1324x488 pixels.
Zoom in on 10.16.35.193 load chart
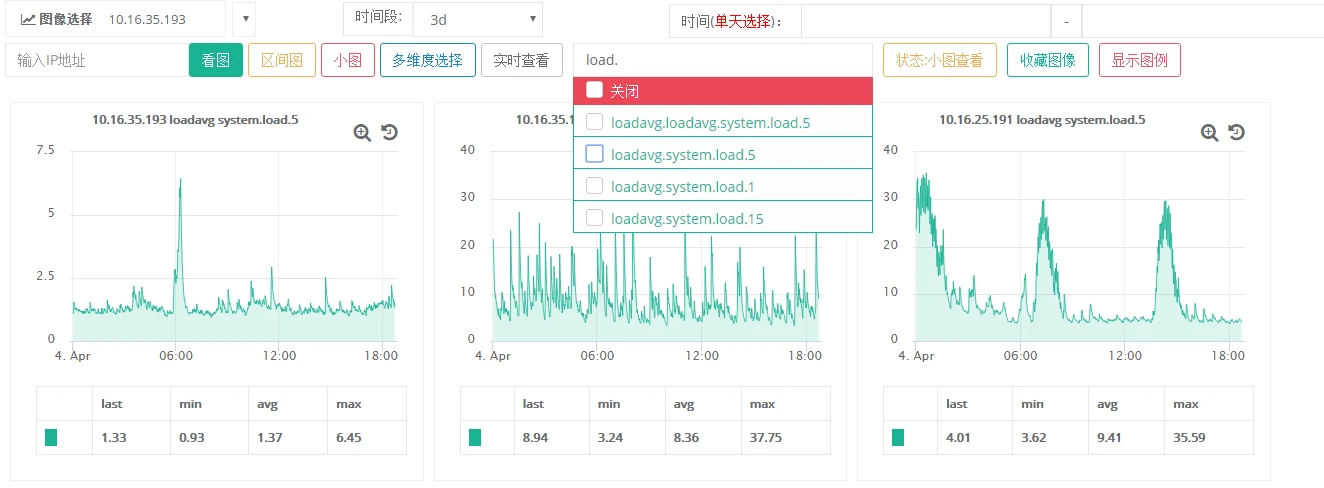pyautogui.click(x=362, y=132)
